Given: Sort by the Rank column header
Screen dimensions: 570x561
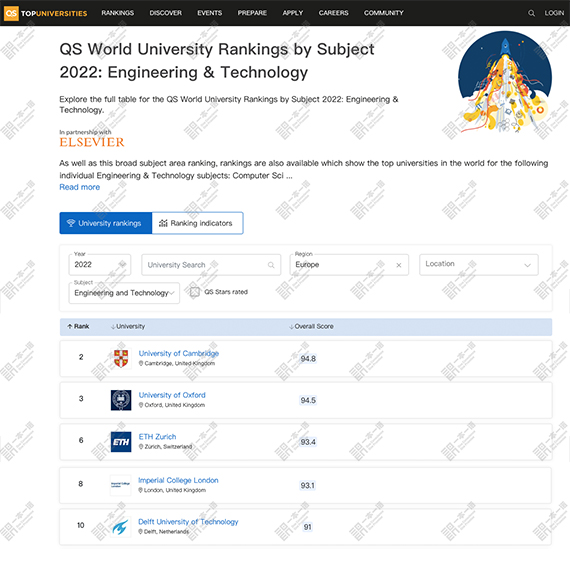Looking at the screenshot, I should (x=78, y=326).
